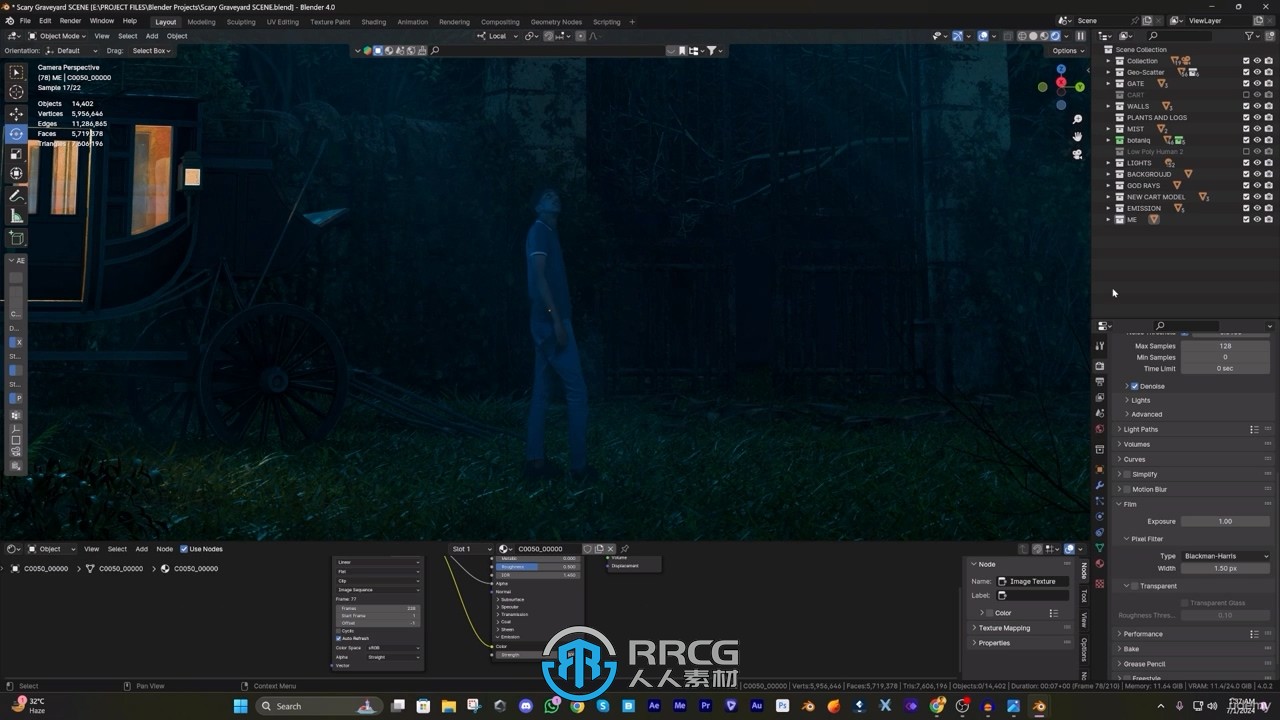This screenshot has height=720, width=1280.
Task: Open the Texture properties tab
Action: point(1100,584)
